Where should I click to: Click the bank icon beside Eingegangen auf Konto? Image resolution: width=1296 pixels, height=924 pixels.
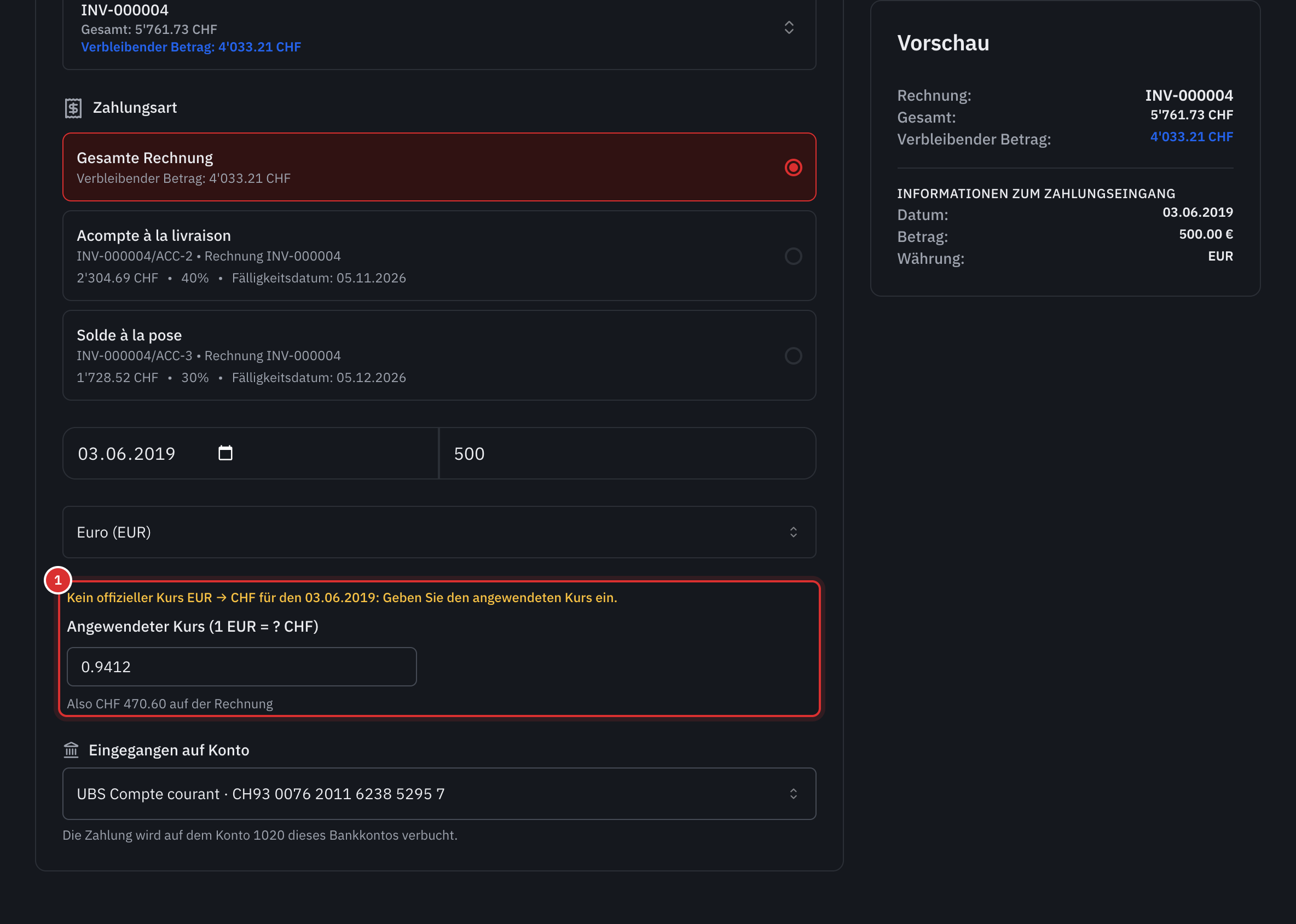[x=71, y=750]
